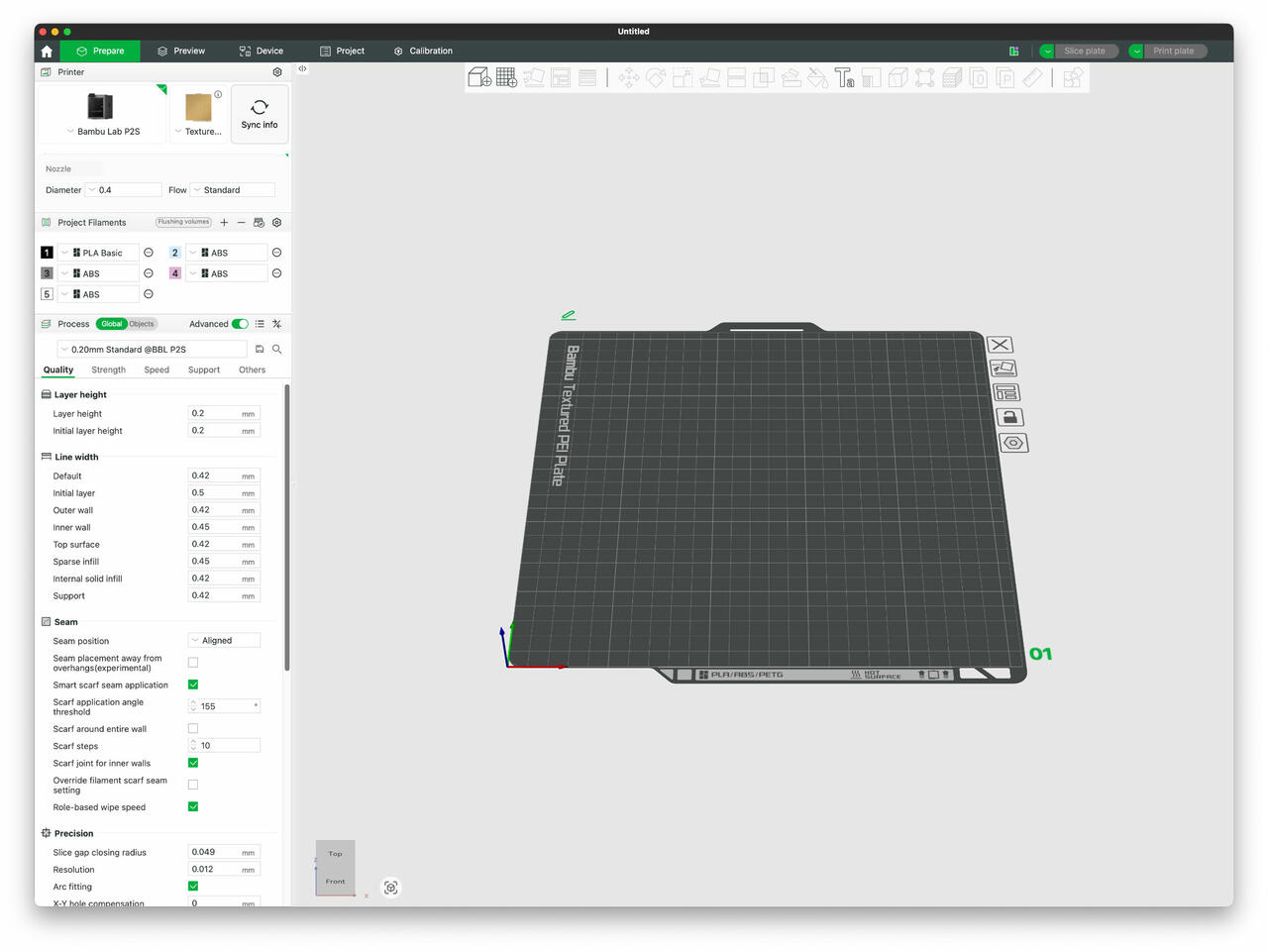
Task: Enable Scarf around entire wall checkbox
Action: tap(193, 729)
